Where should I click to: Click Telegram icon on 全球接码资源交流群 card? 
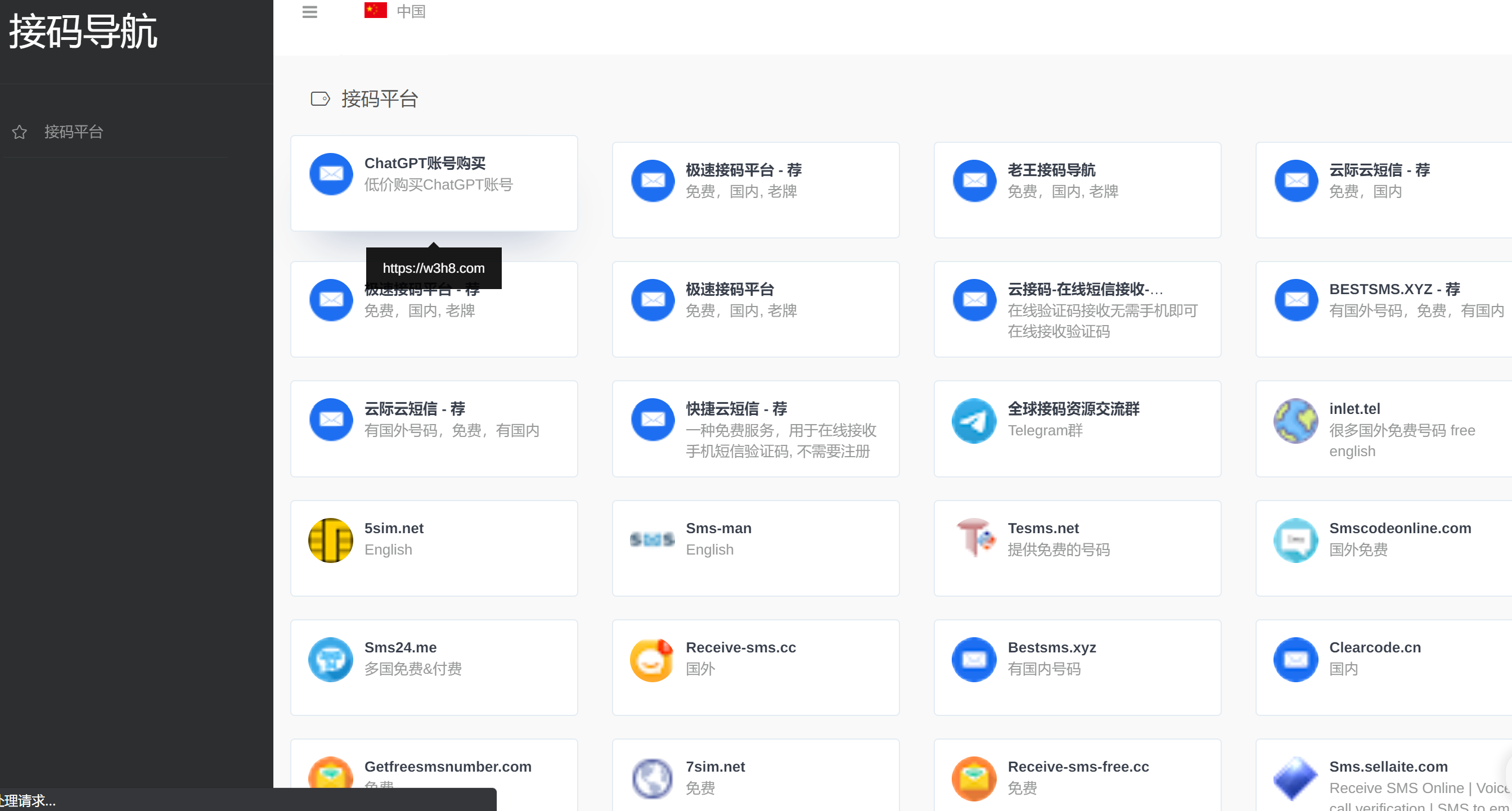[974, 421]
